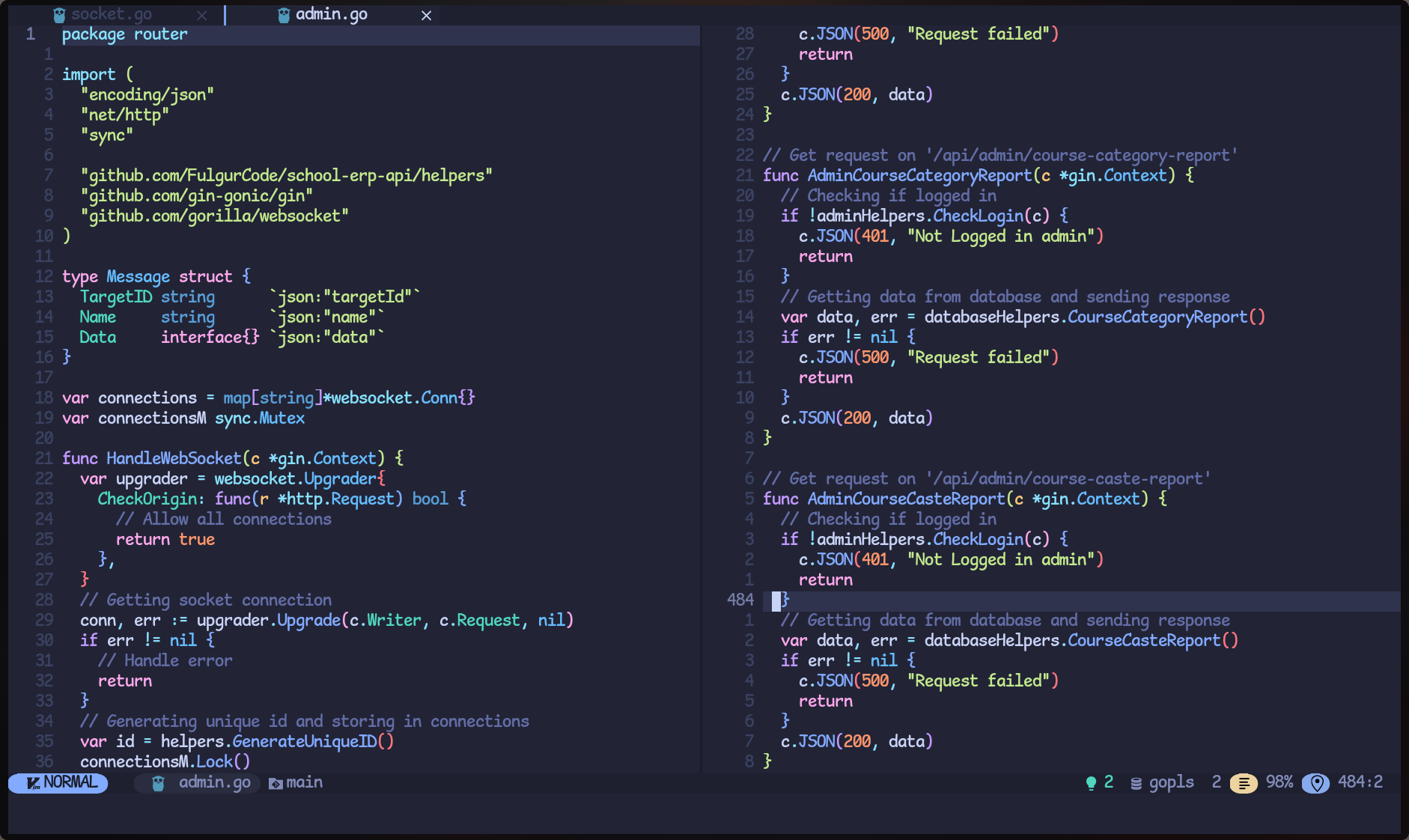Click the databaseHelpers.CourseCategoryReport() call

[x=1094, y=317]
